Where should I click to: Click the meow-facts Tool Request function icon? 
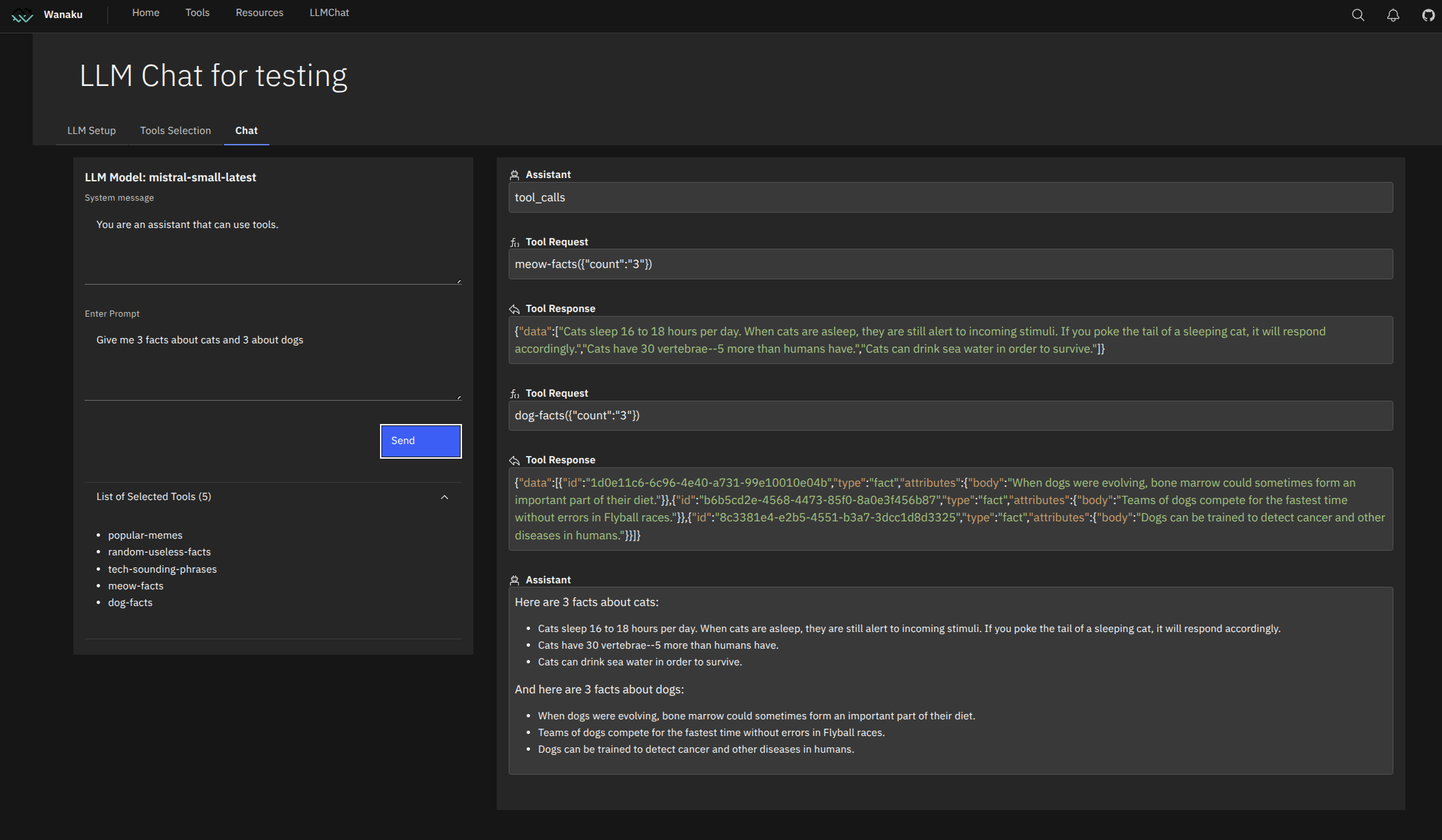point(514,242)
